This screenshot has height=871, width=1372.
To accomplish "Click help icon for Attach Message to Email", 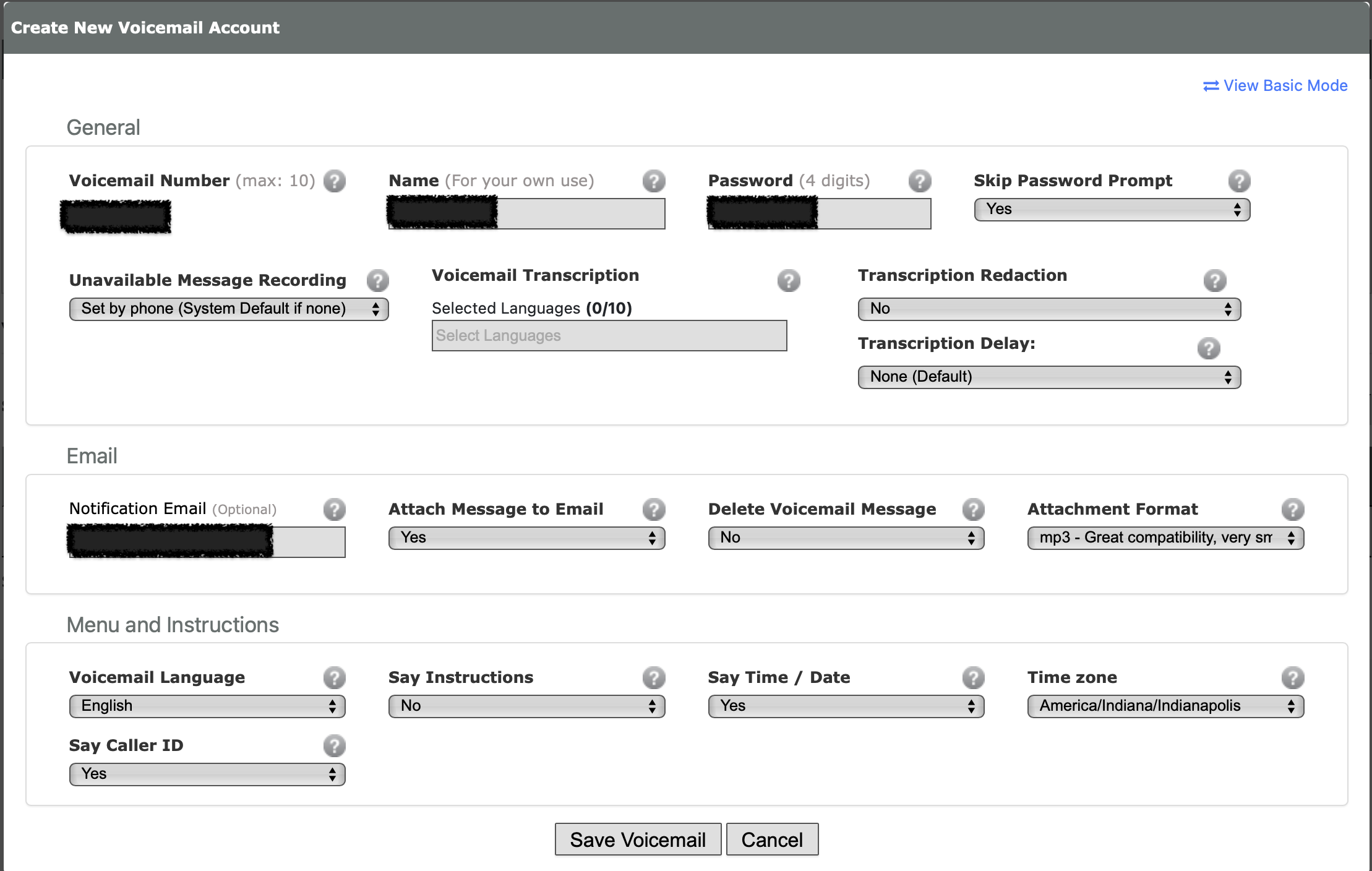I will click(654, 510).
